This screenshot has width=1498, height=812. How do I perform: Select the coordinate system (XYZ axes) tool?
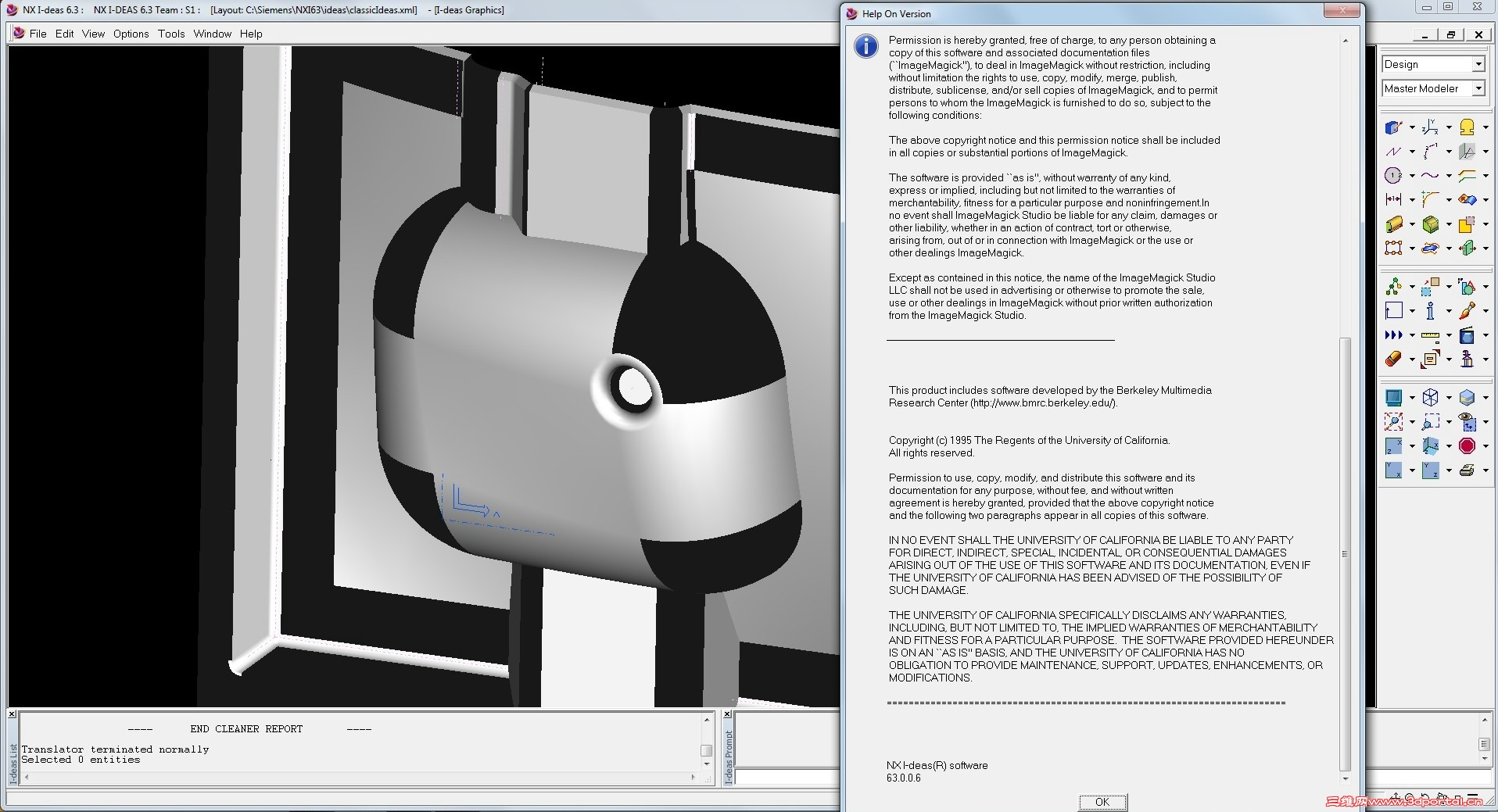pyautogui.click(x=1430, y=127)
